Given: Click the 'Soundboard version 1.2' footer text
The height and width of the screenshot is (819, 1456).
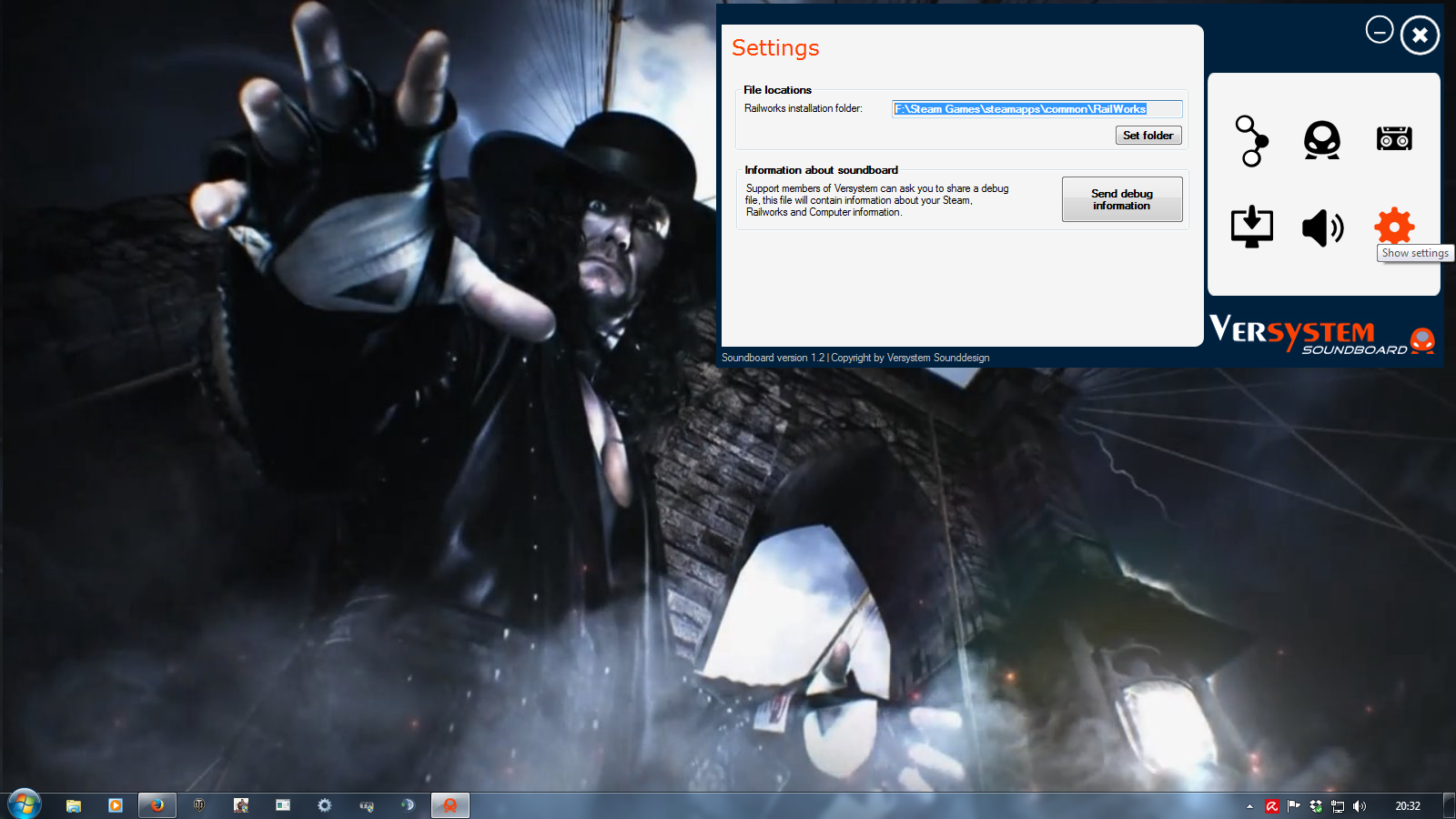Looking at the screenshot, I should pyautogui.click(x=773, y=358).
